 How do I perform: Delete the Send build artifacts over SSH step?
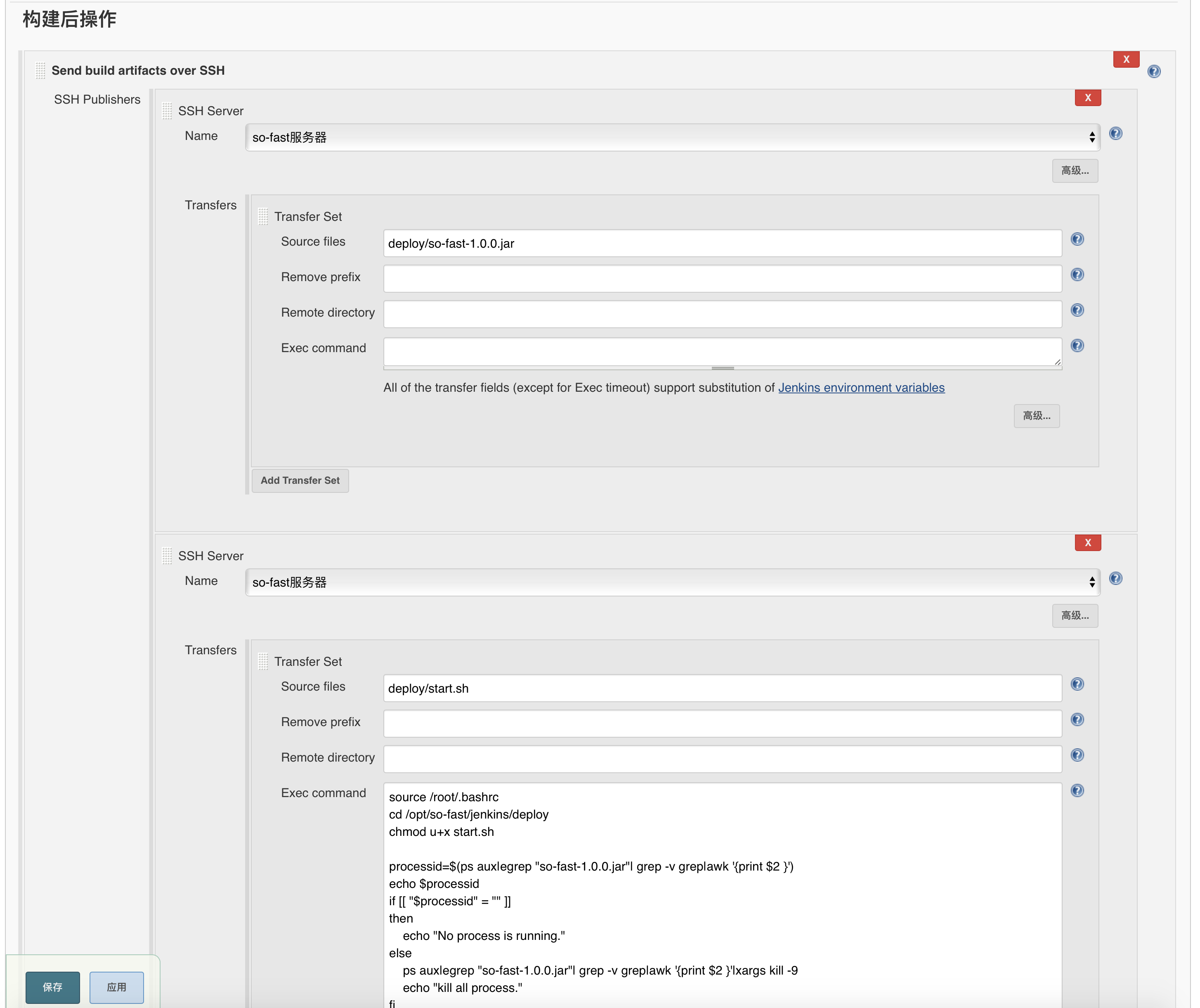(1126, 59)
